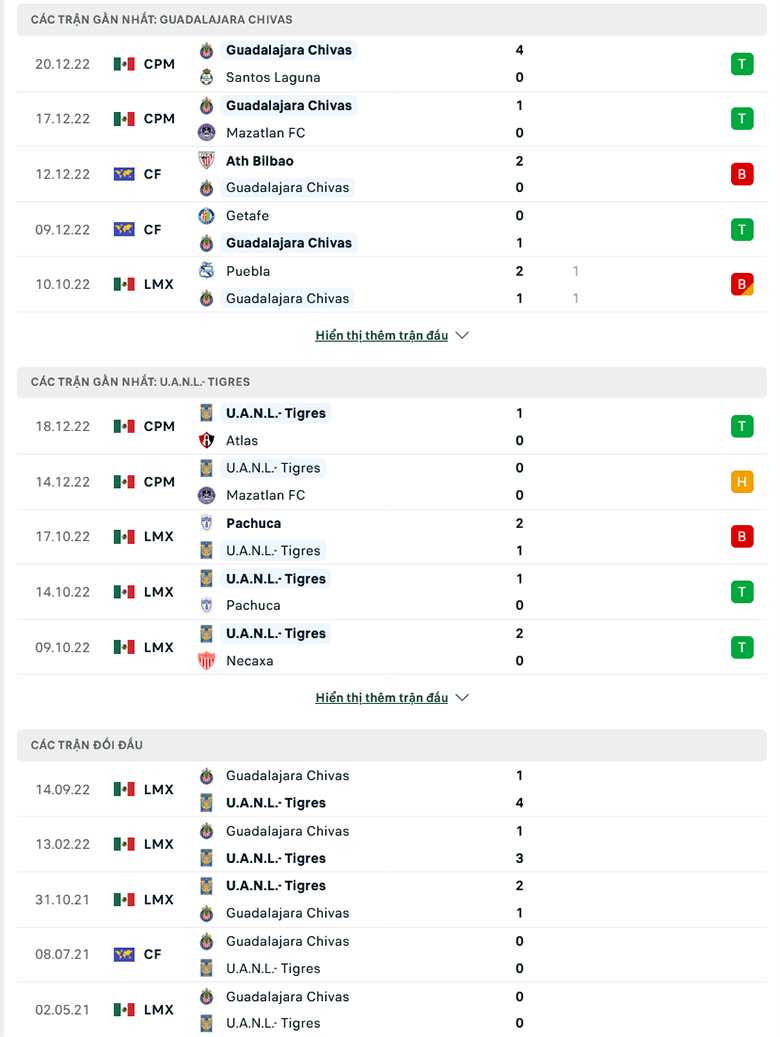This screenshot has width=780, height=1037.
Task: Click the Necaxa team crest icon
Action: 206,661
